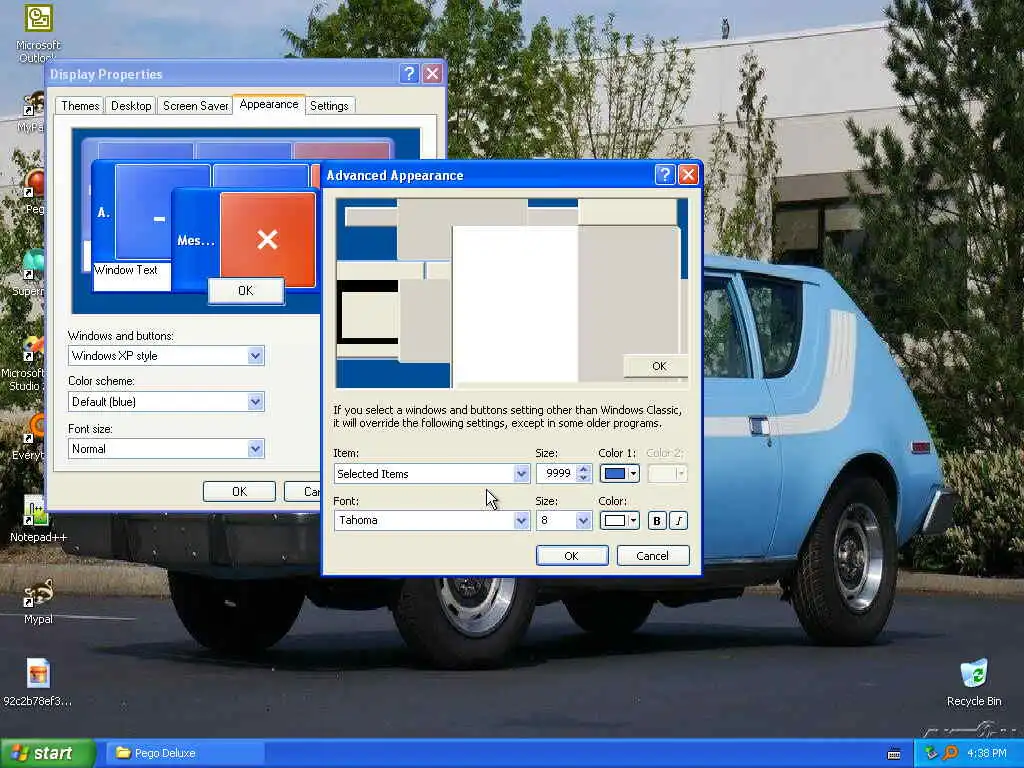This screenshot has height=768, width=1024.
Task: Open the Notepad++ desktop shortcut
Action: click(x=38, y=519)
